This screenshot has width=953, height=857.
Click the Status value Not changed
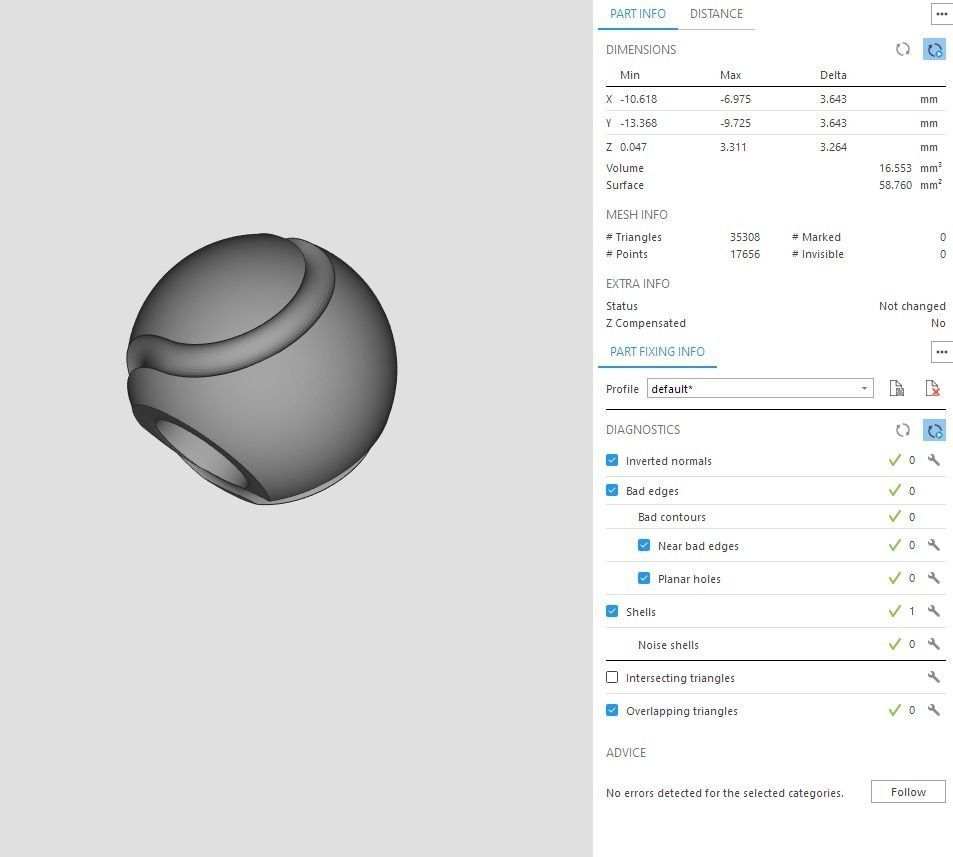point(912,306)
